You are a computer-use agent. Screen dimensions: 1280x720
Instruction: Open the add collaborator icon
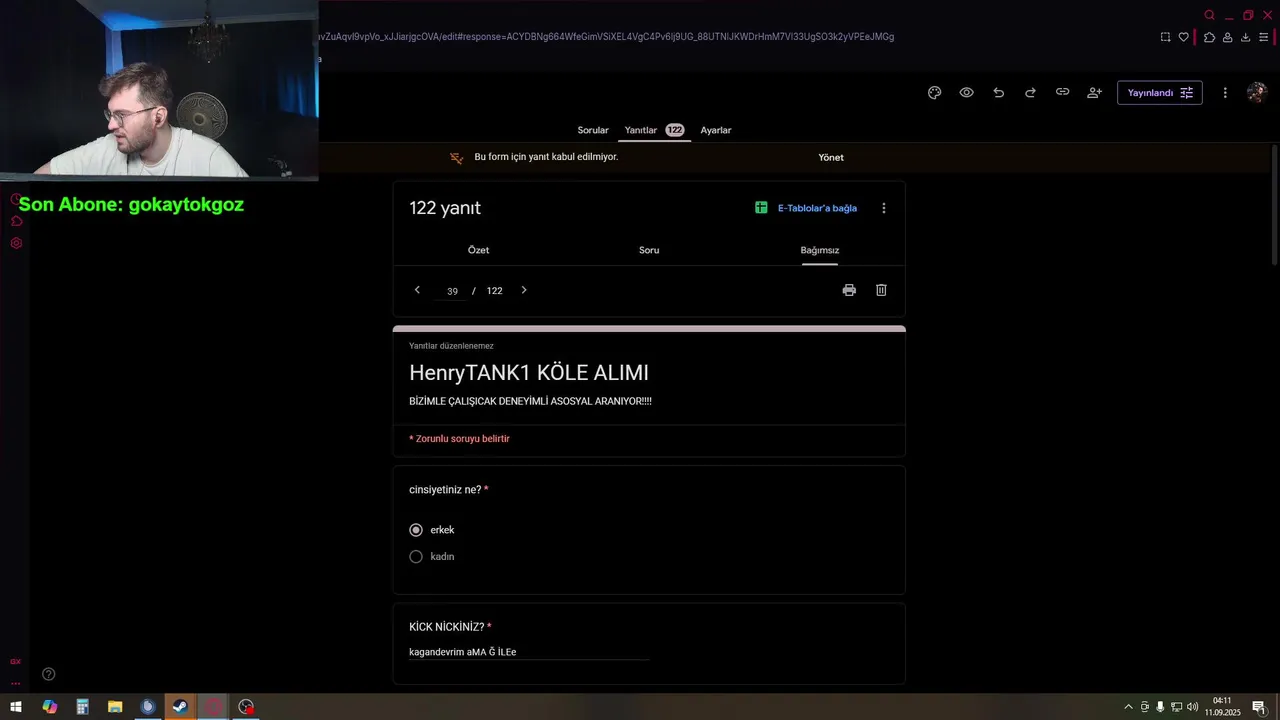tap(1094, 93)
